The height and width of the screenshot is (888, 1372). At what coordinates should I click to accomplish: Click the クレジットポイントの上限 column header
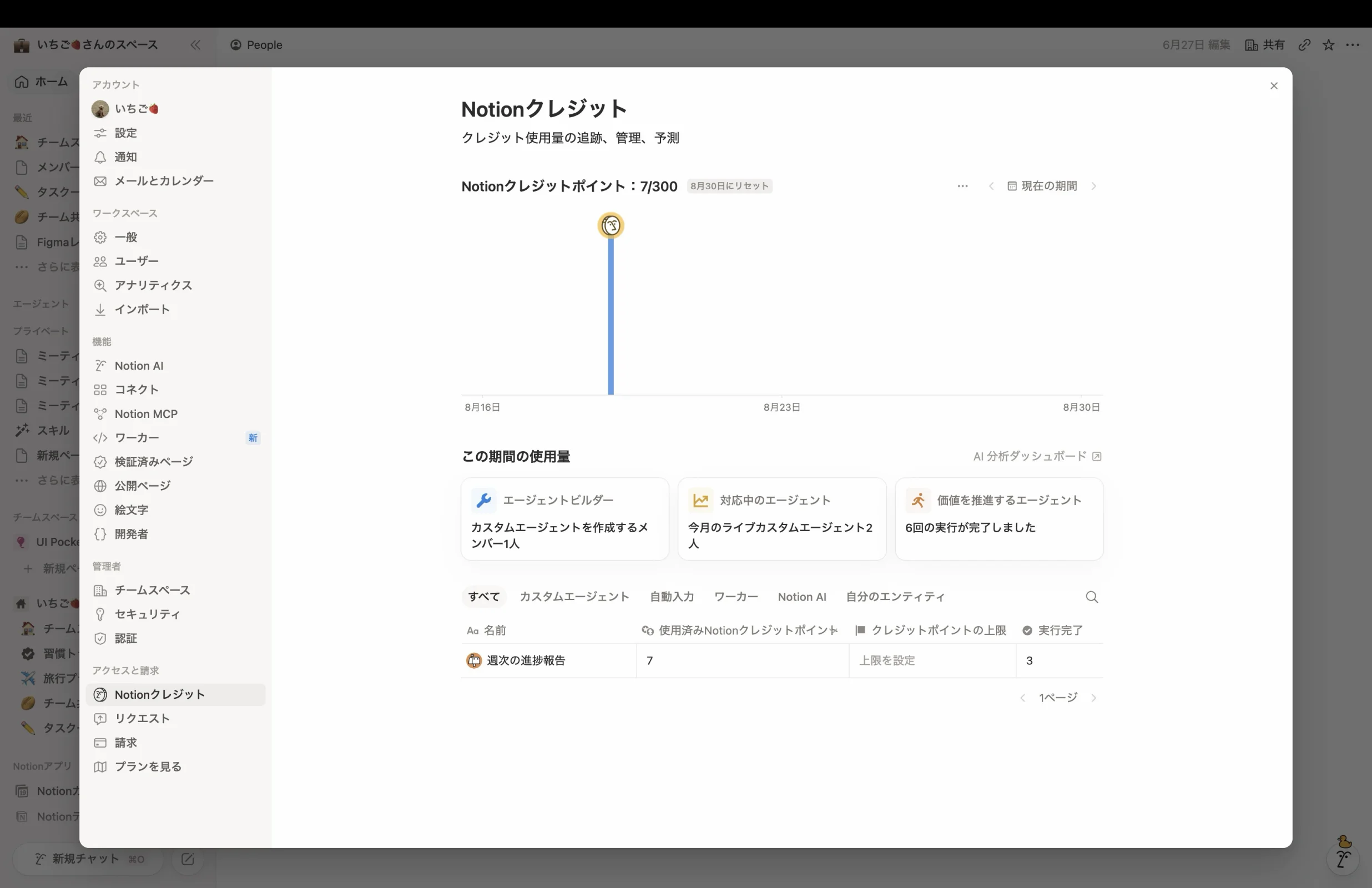pos(931,630)
